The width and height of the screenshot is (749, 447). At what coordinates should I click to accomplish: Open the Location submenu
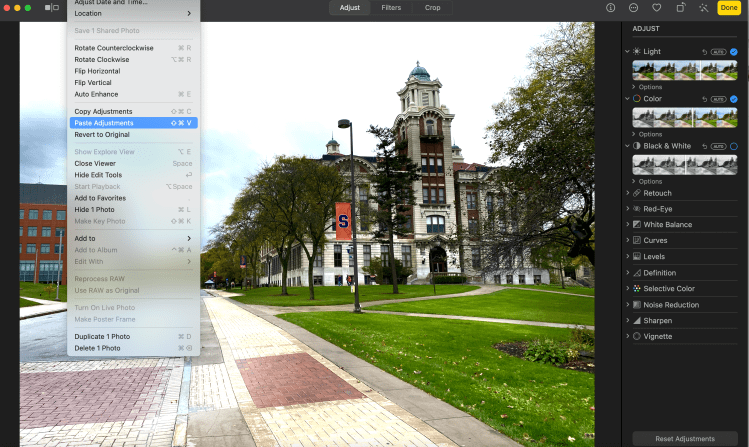tap(133, 13)
